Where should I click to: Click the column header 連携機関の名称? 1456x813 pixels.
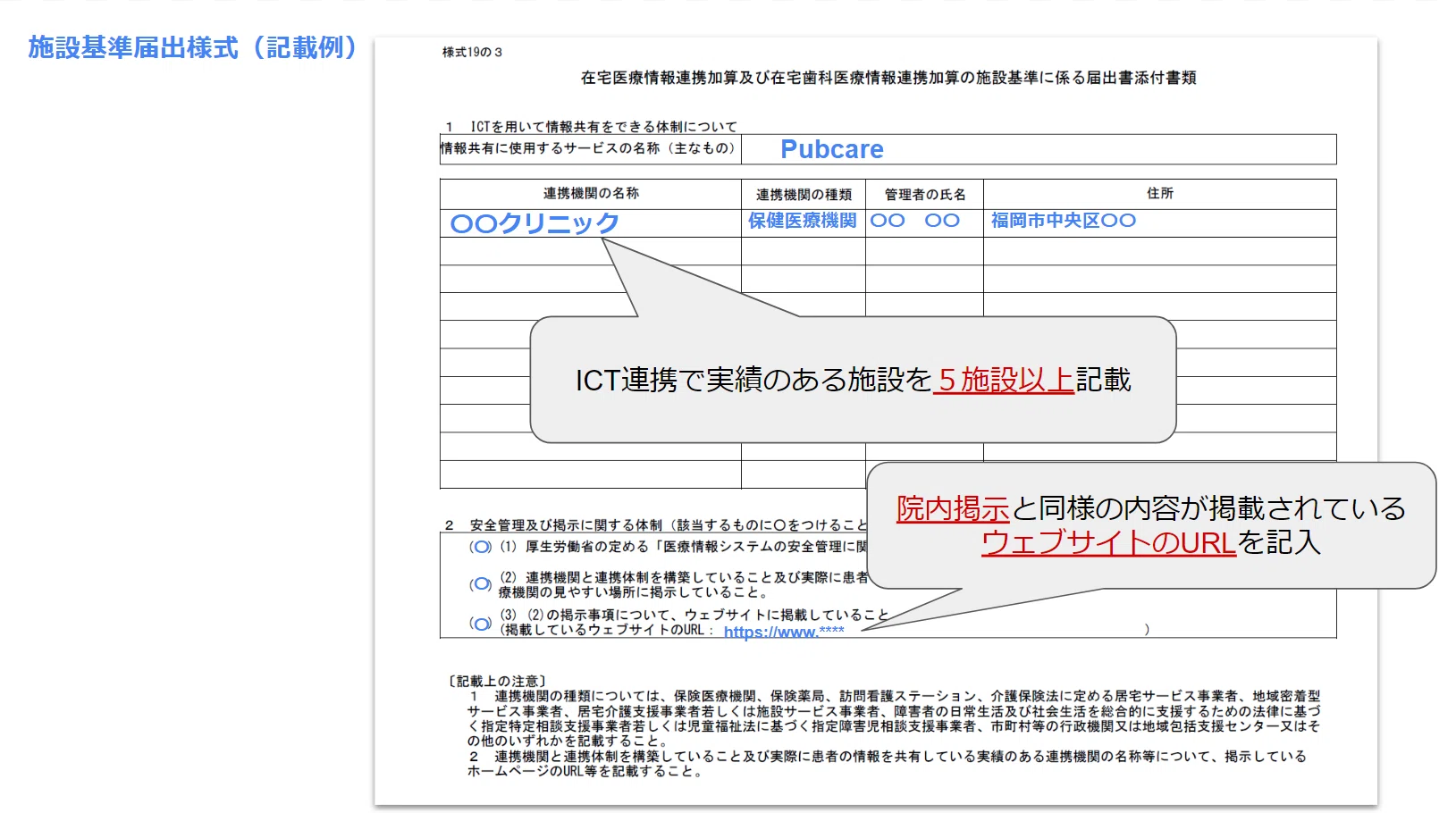pyautogui.click(x=591, y=193)
